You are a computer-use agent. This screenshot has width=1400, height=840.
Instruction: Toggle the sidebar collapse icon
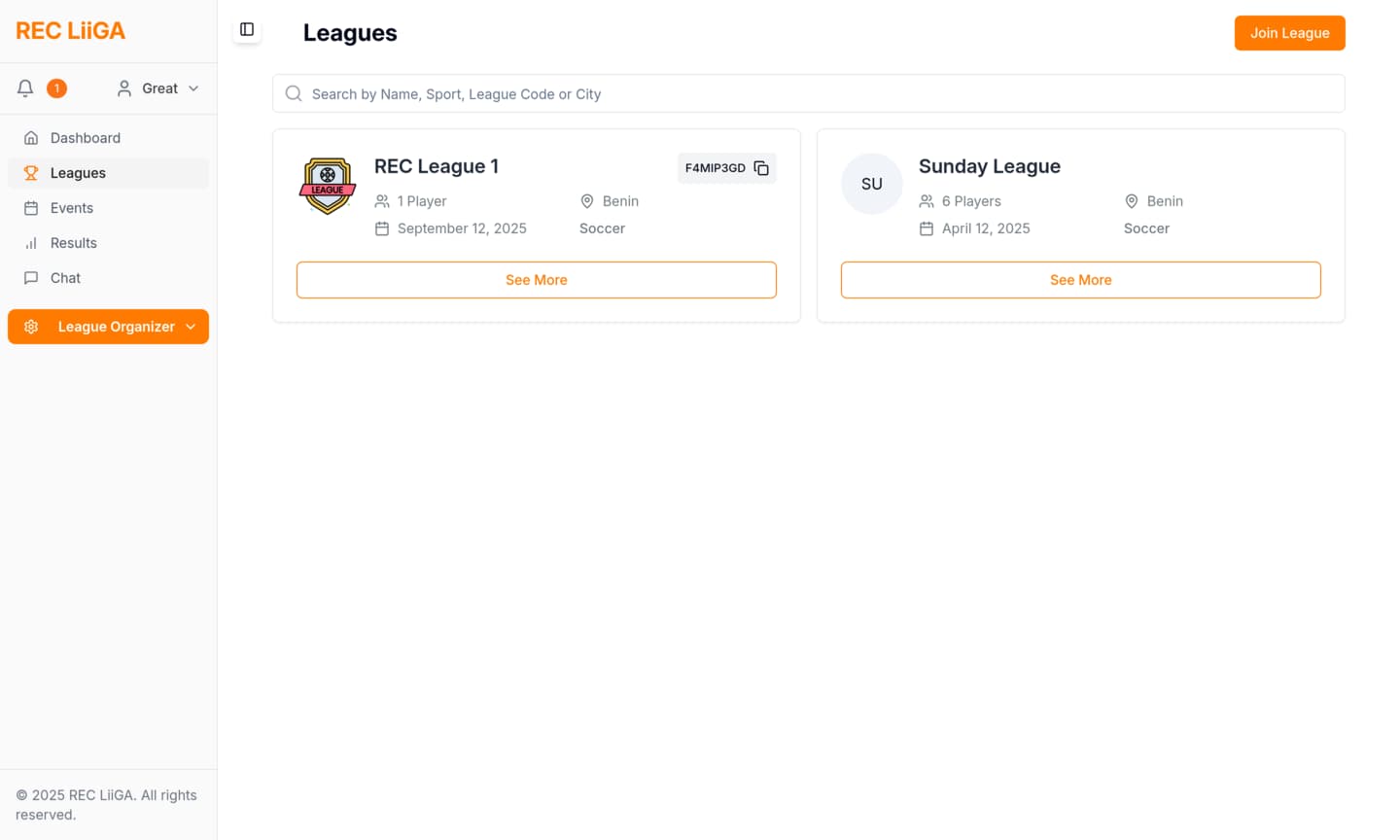coord(247,30)
